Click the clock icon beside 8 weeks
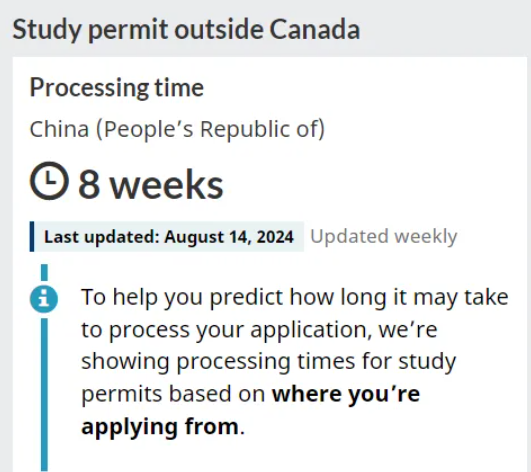This screenshot has height=472, width=531. pos(49,180)
